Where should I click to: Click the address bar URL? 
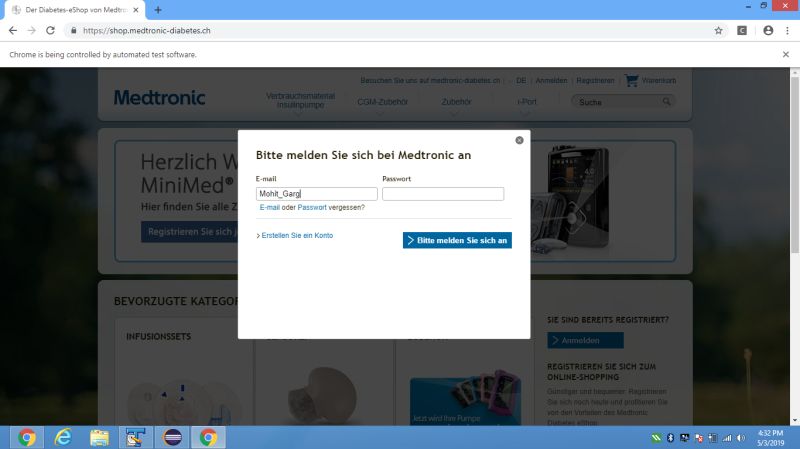tap(146, 31)
